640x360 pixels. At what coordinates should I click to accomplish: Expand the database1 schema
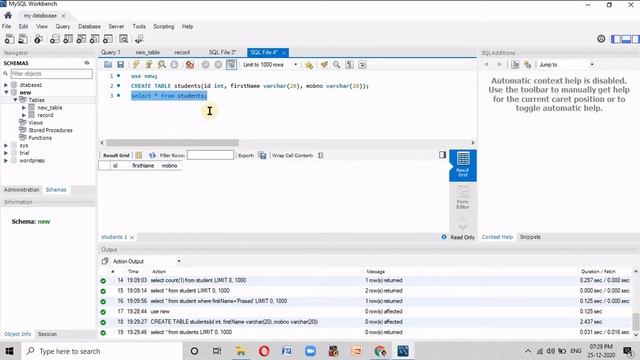[6, 85]
